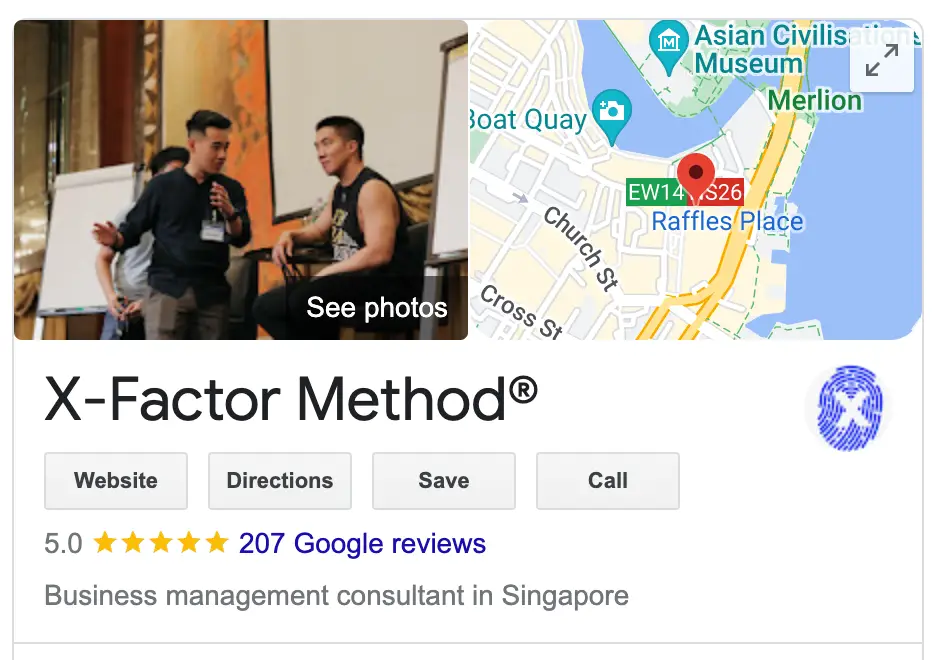Open the 207 Google reviews link
Image resolution: width=934 pixels, height=660 pixels.
[362, 543]
